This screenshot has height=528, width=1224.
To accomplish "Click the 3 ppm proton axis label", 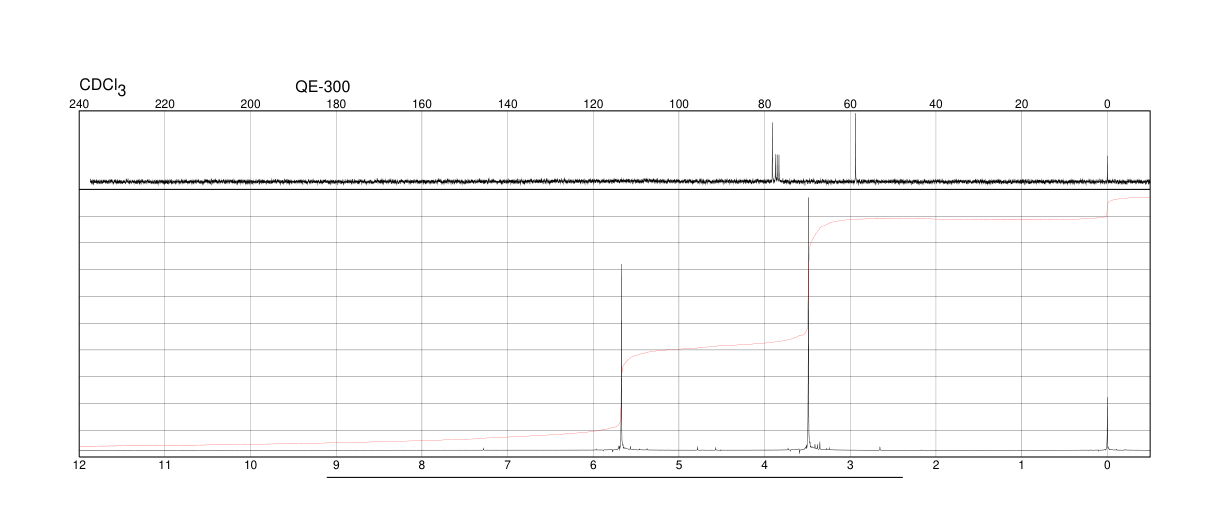I will (x=850, y=466).
